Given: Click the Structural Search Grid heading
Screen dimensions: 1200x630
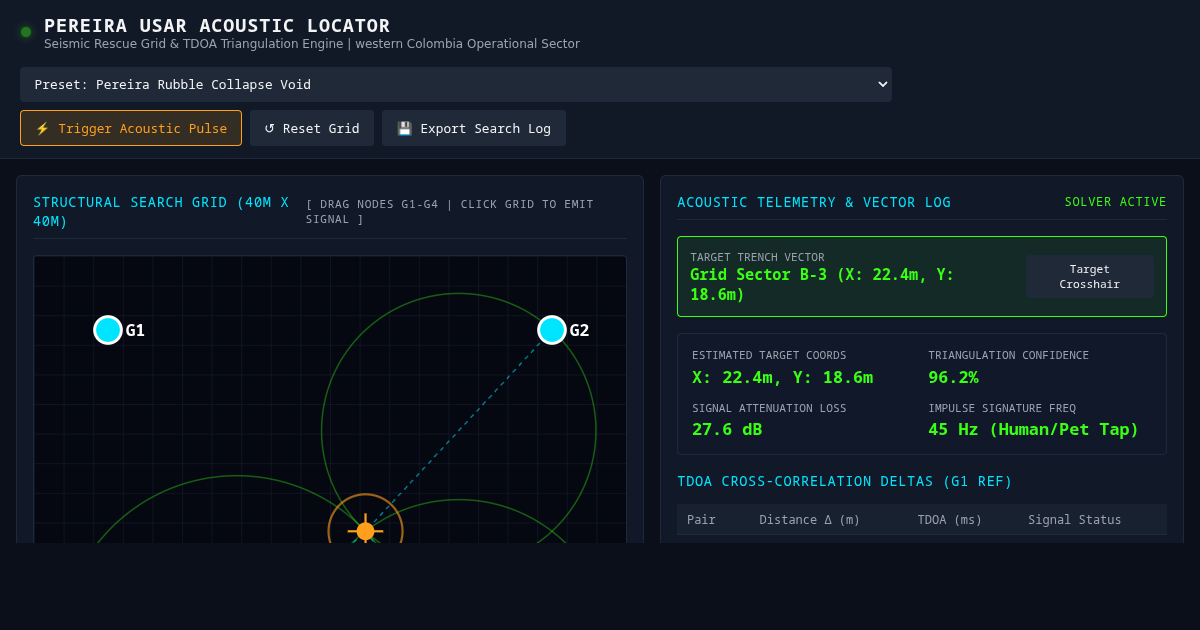Looking at the screenshot, I should 161,211.
